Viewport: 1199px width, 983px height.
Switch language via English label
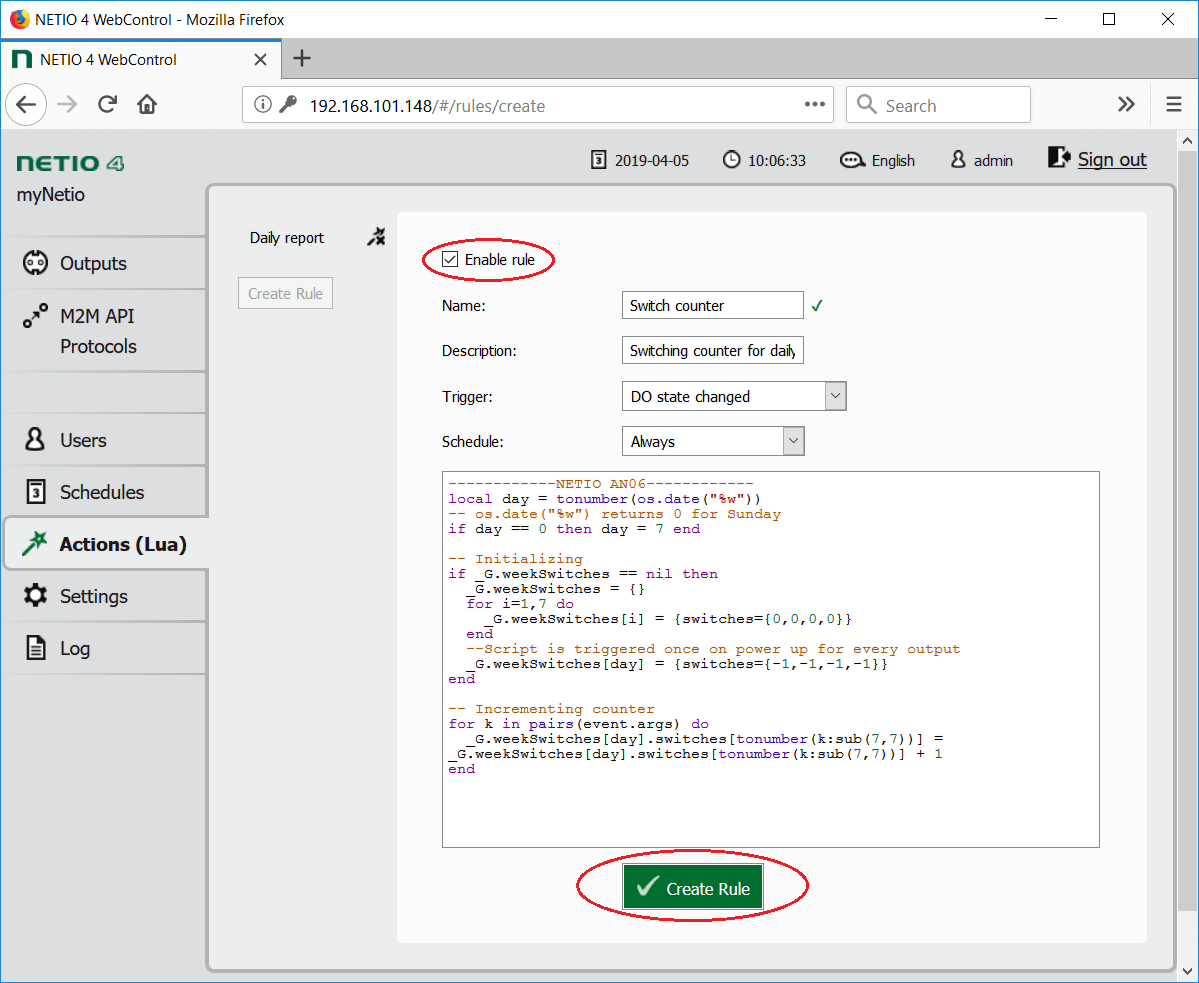click(x=893, y=161)
